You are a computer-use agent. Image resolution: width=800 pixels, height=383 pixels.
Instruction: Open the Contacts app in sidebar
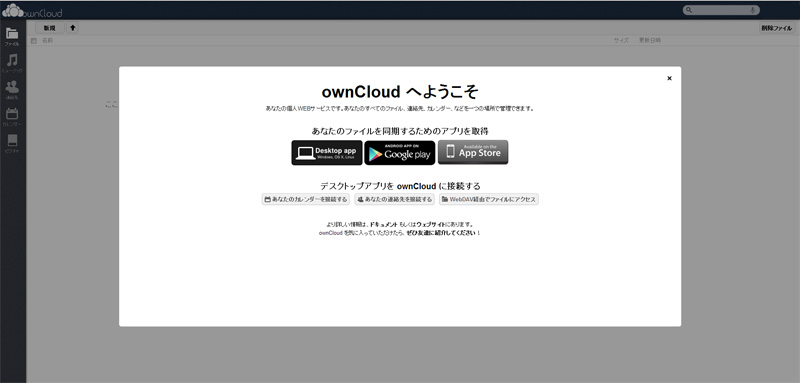[12, 90]
